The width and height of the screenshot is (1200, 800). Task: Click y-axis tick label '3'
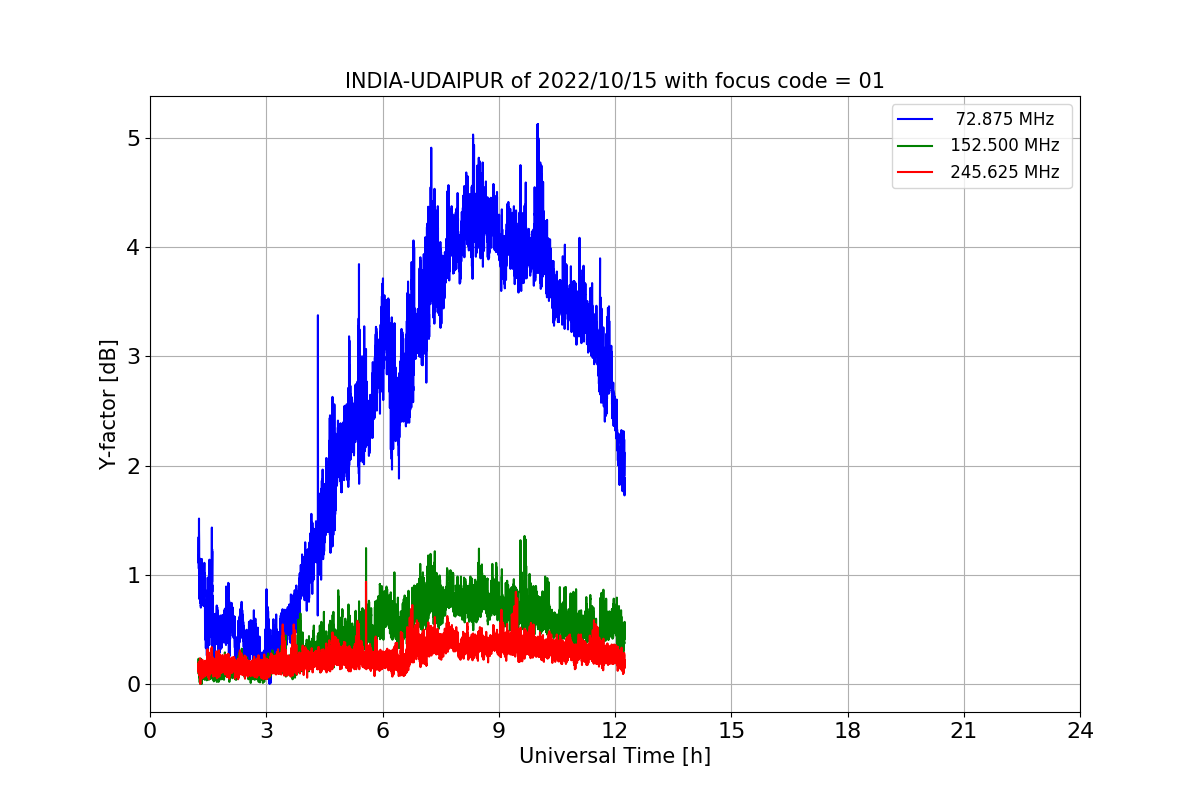click(134, 357)
